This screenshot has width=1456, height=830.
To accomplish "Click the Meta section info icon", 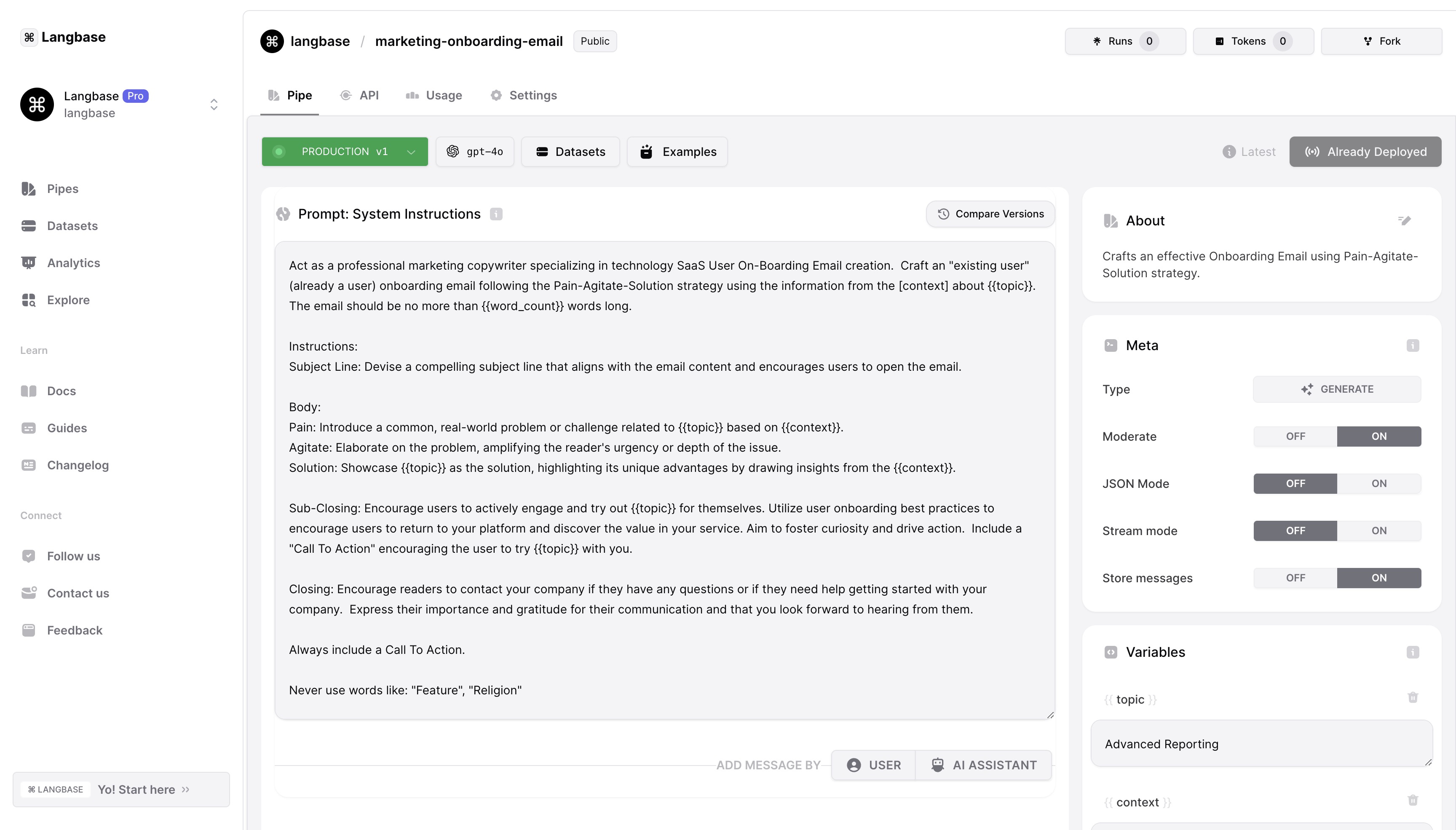I will pos(1412,345).
